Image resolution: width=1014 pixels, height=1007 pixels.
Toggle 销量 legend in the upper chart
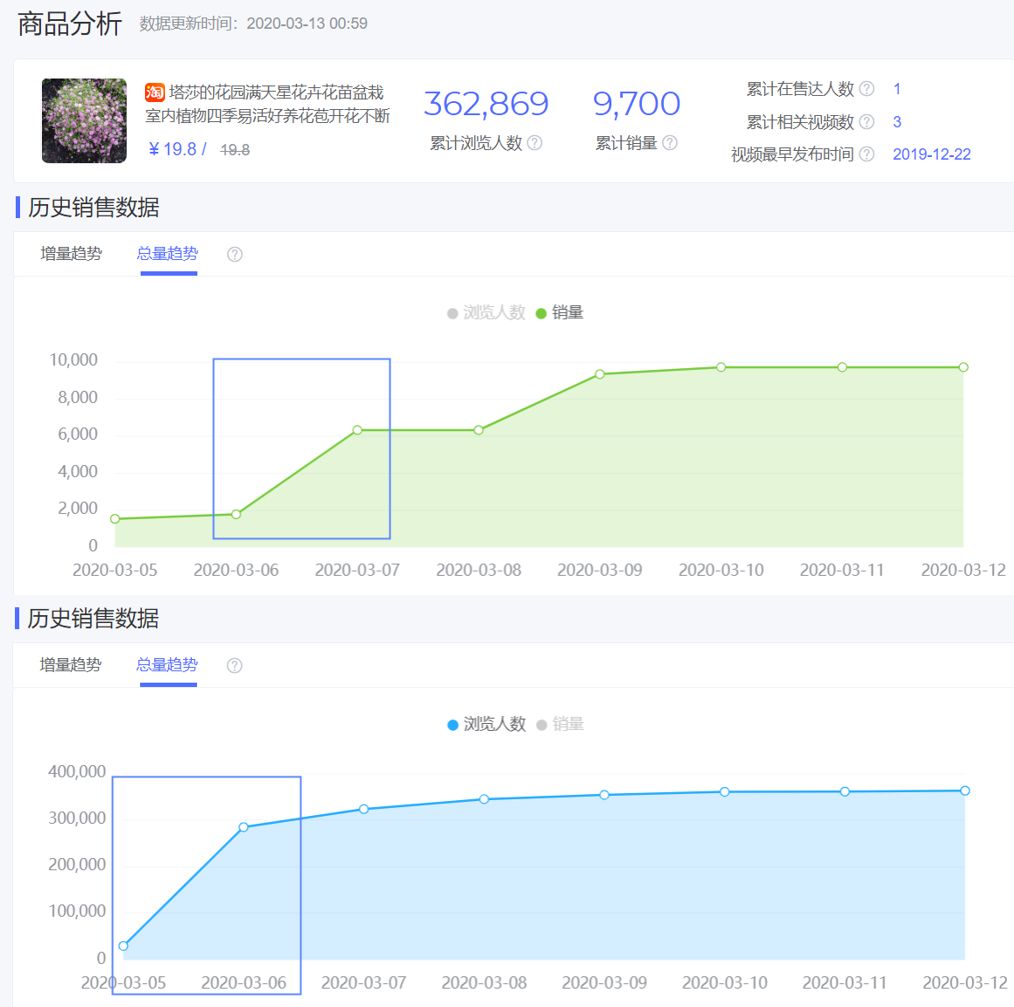[560, 313]
